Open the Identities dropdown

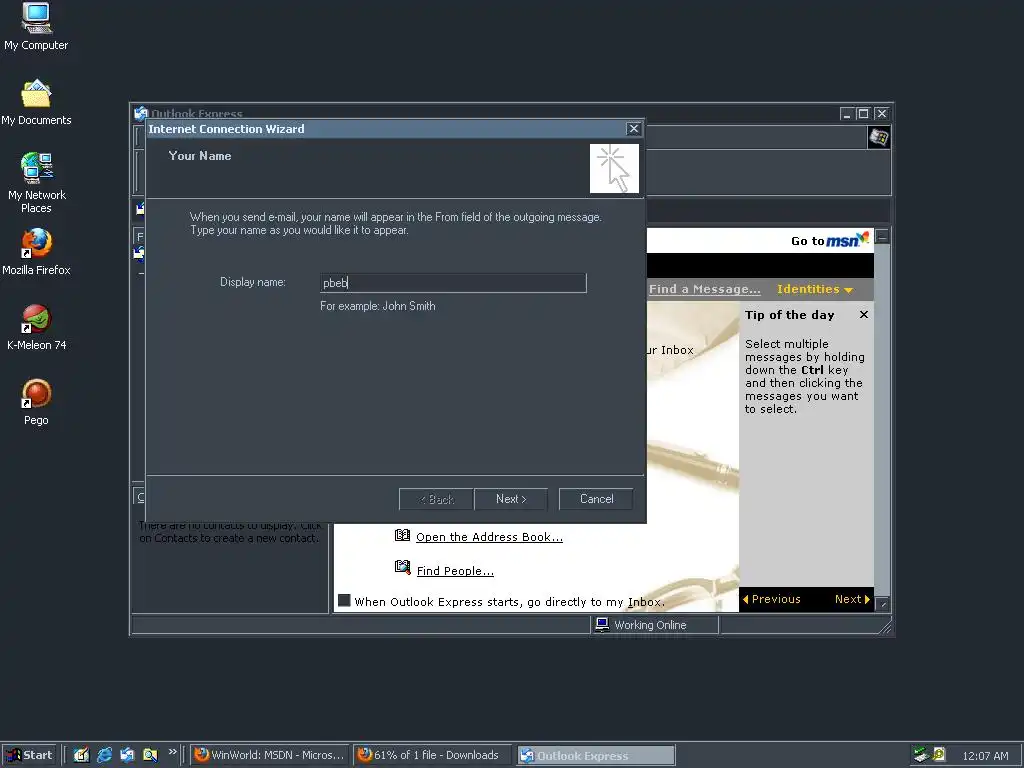click(x=814, y=289)
